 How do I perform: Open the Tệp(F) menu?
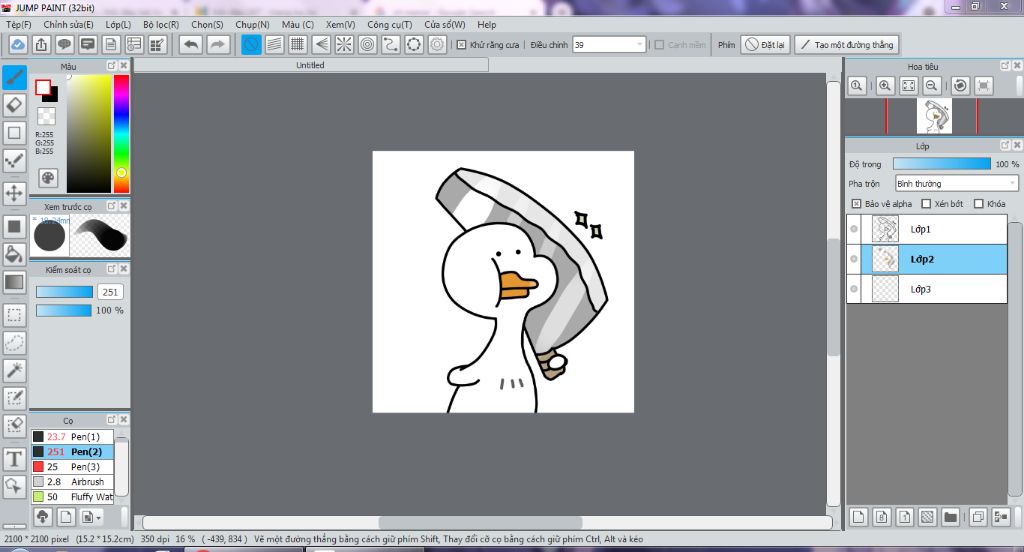click(x=19, y=24)
